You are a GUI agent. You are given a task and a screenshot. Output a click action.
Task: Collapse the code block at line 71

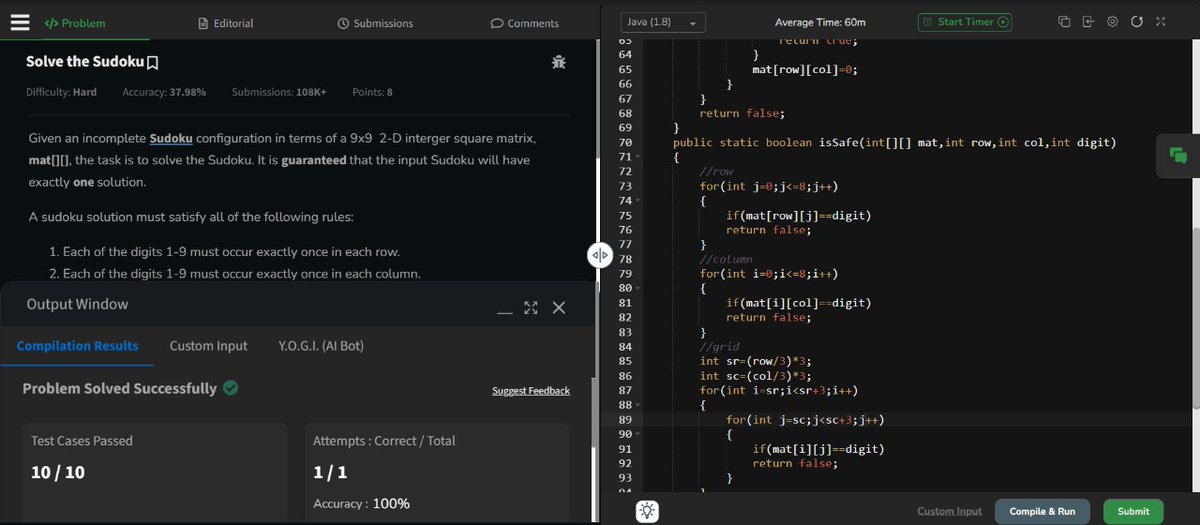pos(638,158)
